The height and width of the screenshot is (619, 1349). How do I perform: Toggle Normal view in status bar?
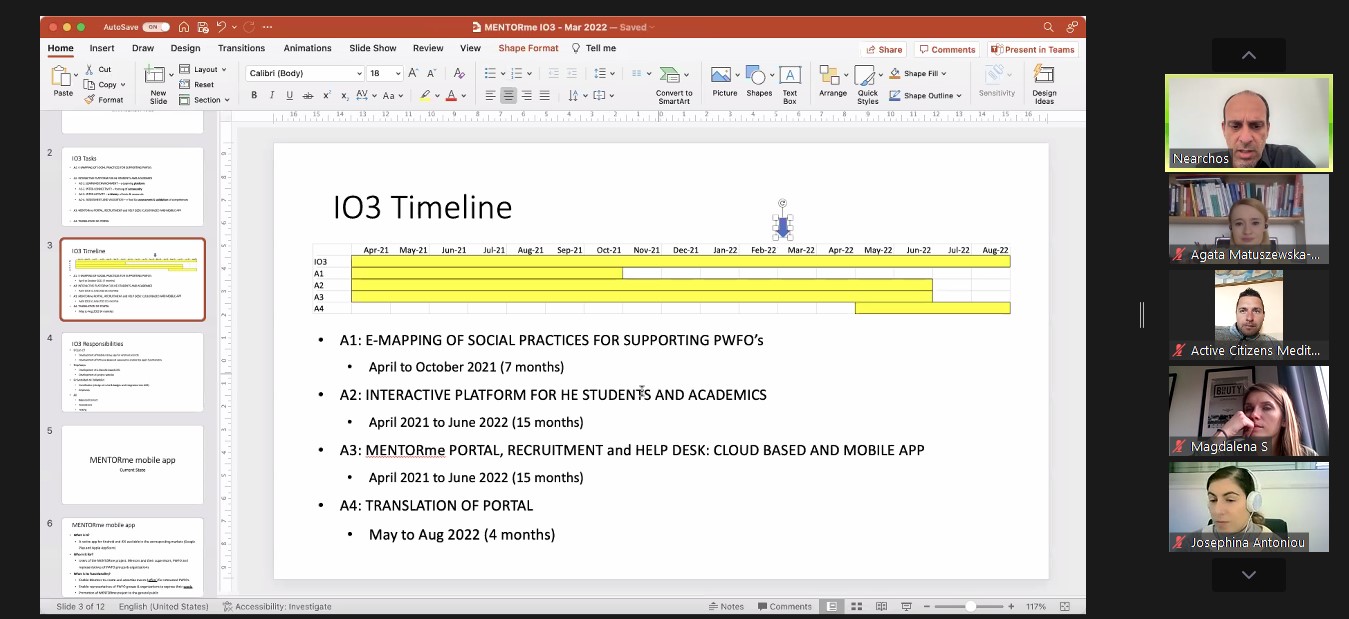[x=832, y=606]
